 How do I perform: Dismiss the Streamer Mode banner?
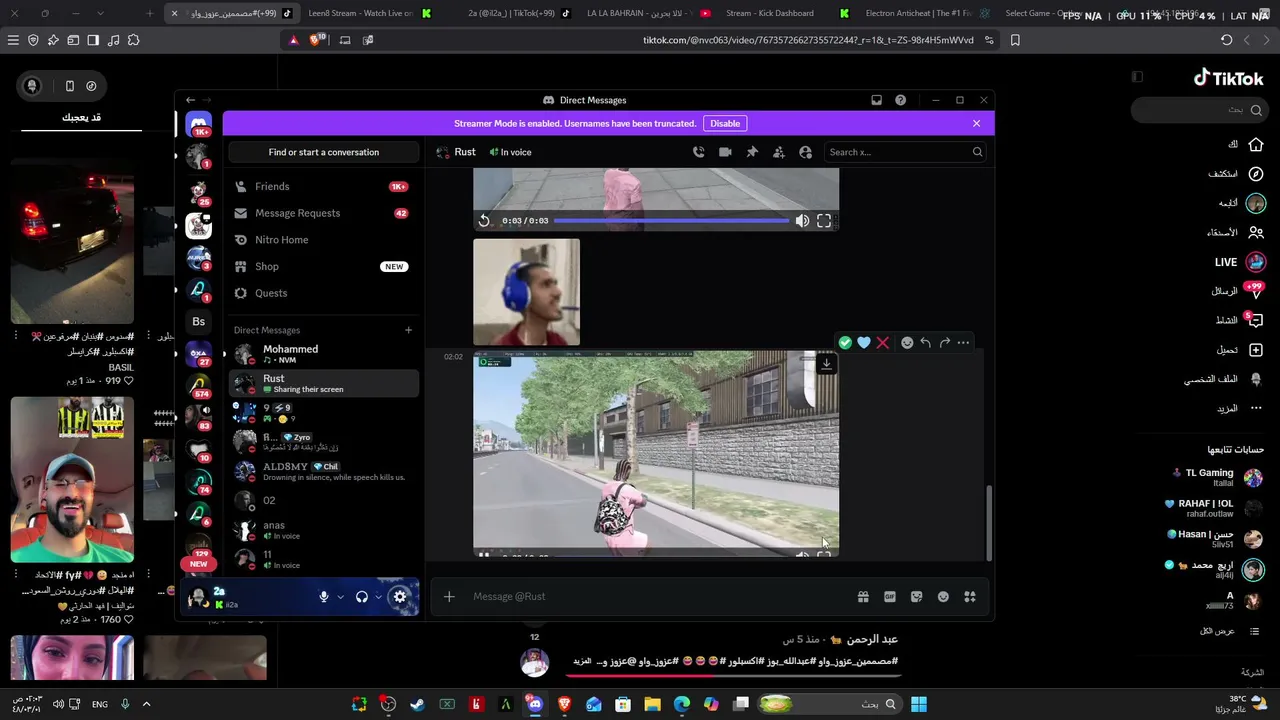click(976, 123)
